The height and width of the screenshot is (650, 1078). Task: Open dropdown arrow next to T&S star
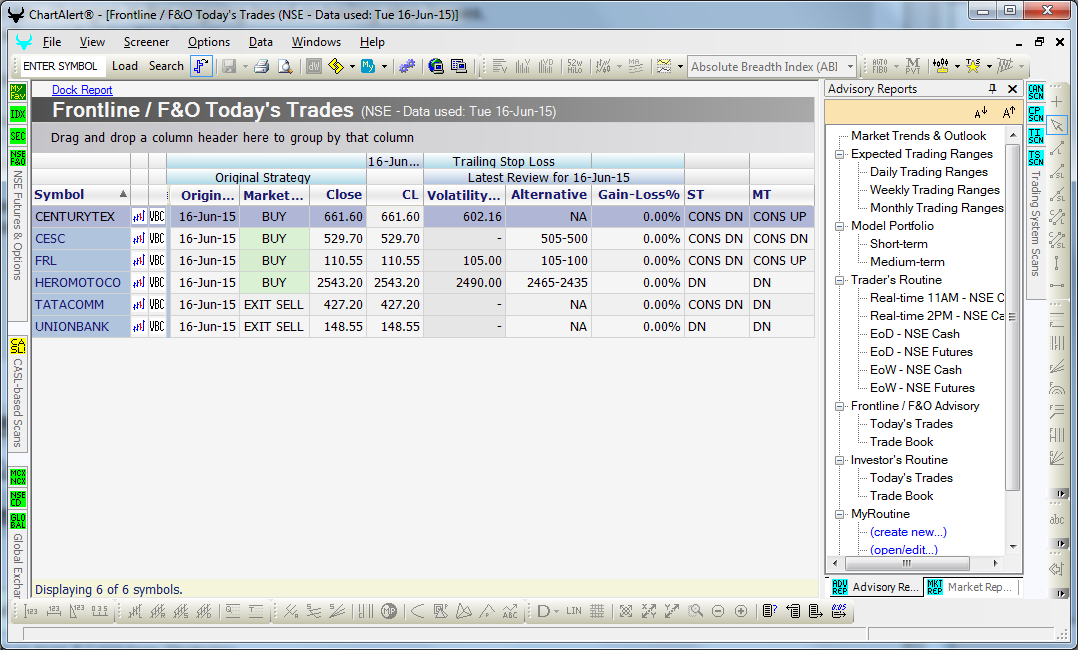pos(989,67)
